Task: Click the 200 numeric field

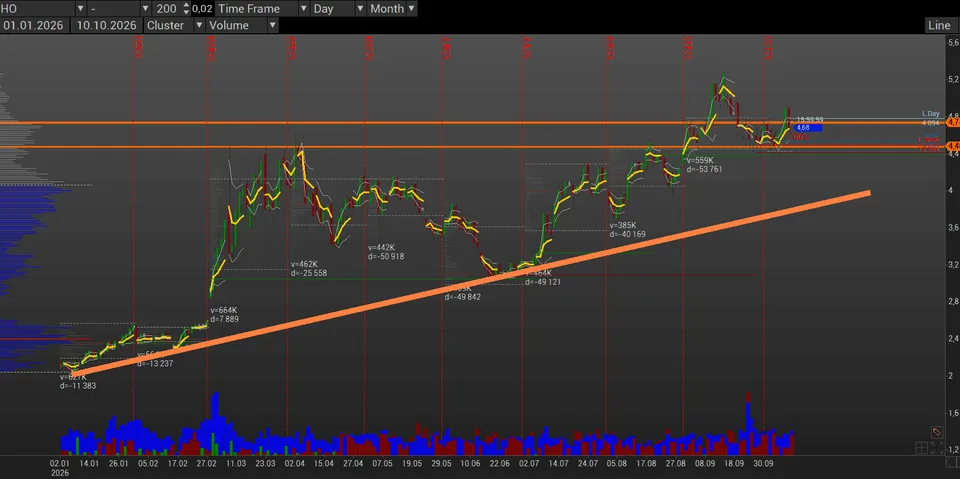Action: [167, 9]
